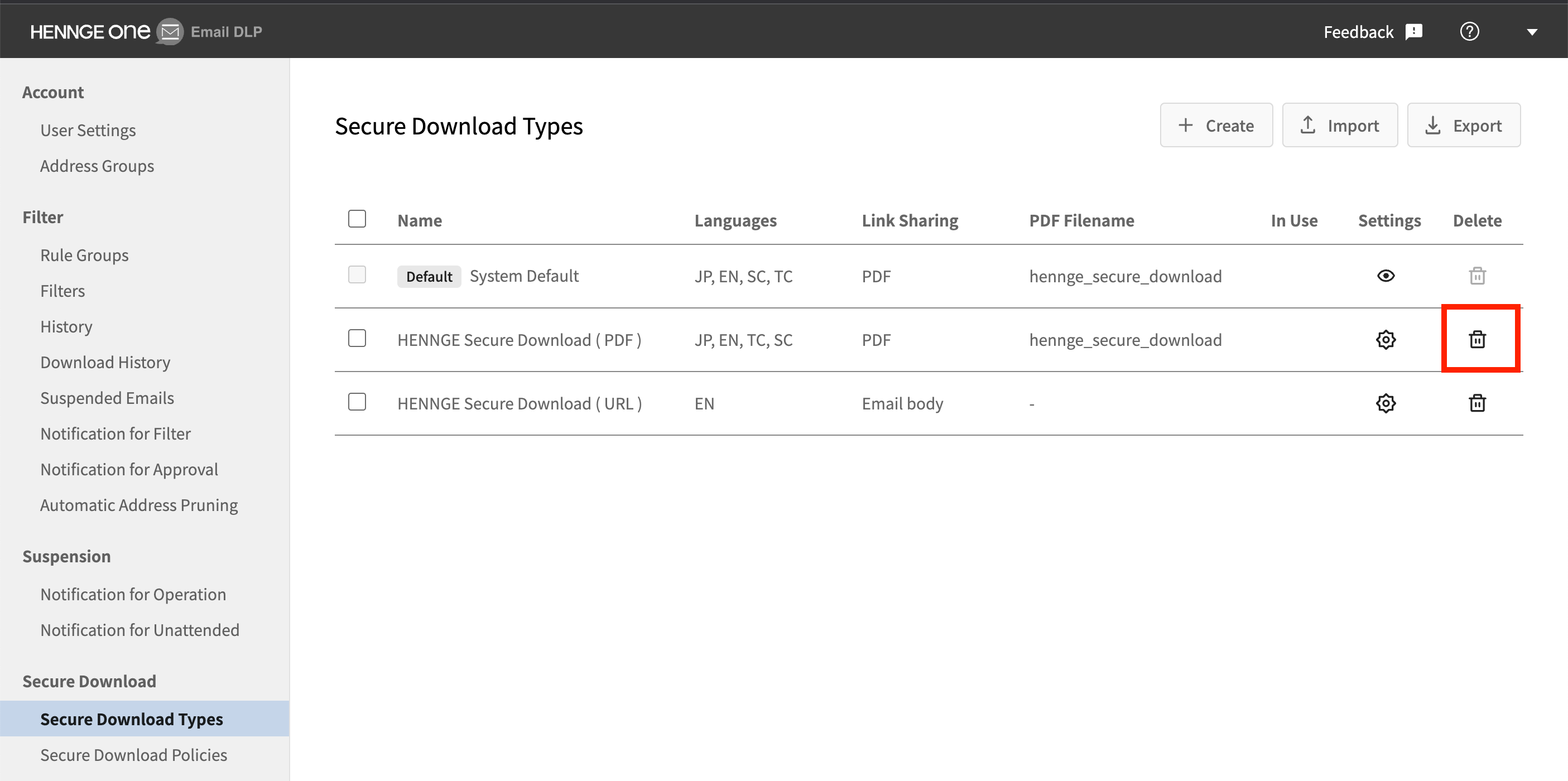Click the HENNGE One wordmark
The image size is (1568, 781).
point(90,32)
